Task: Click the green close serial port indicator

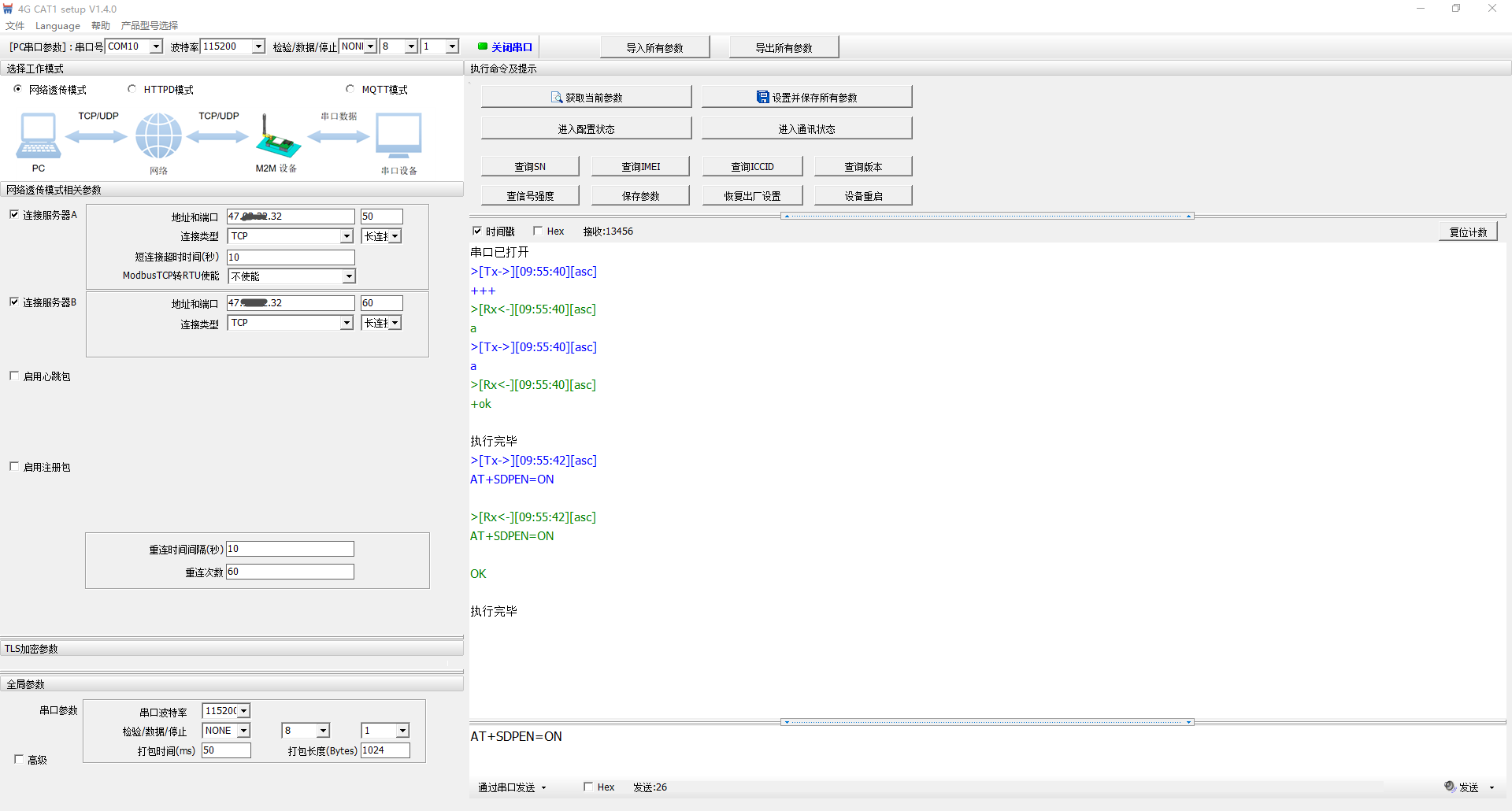Action: pyautogui.click(x=483, y=46)
